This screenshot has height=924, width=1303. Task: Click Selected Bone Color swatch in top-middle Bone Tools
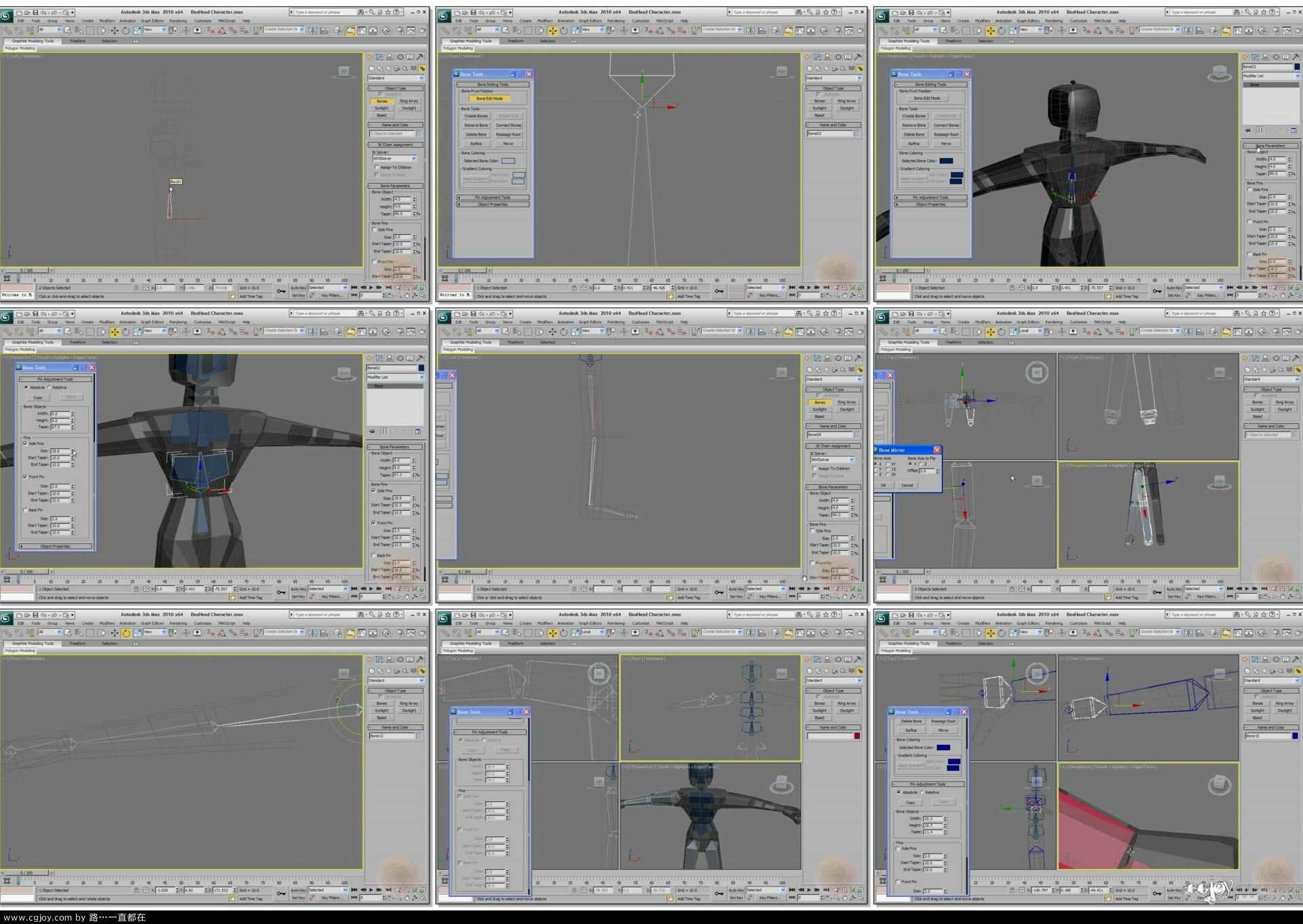[x=508, y=161]
